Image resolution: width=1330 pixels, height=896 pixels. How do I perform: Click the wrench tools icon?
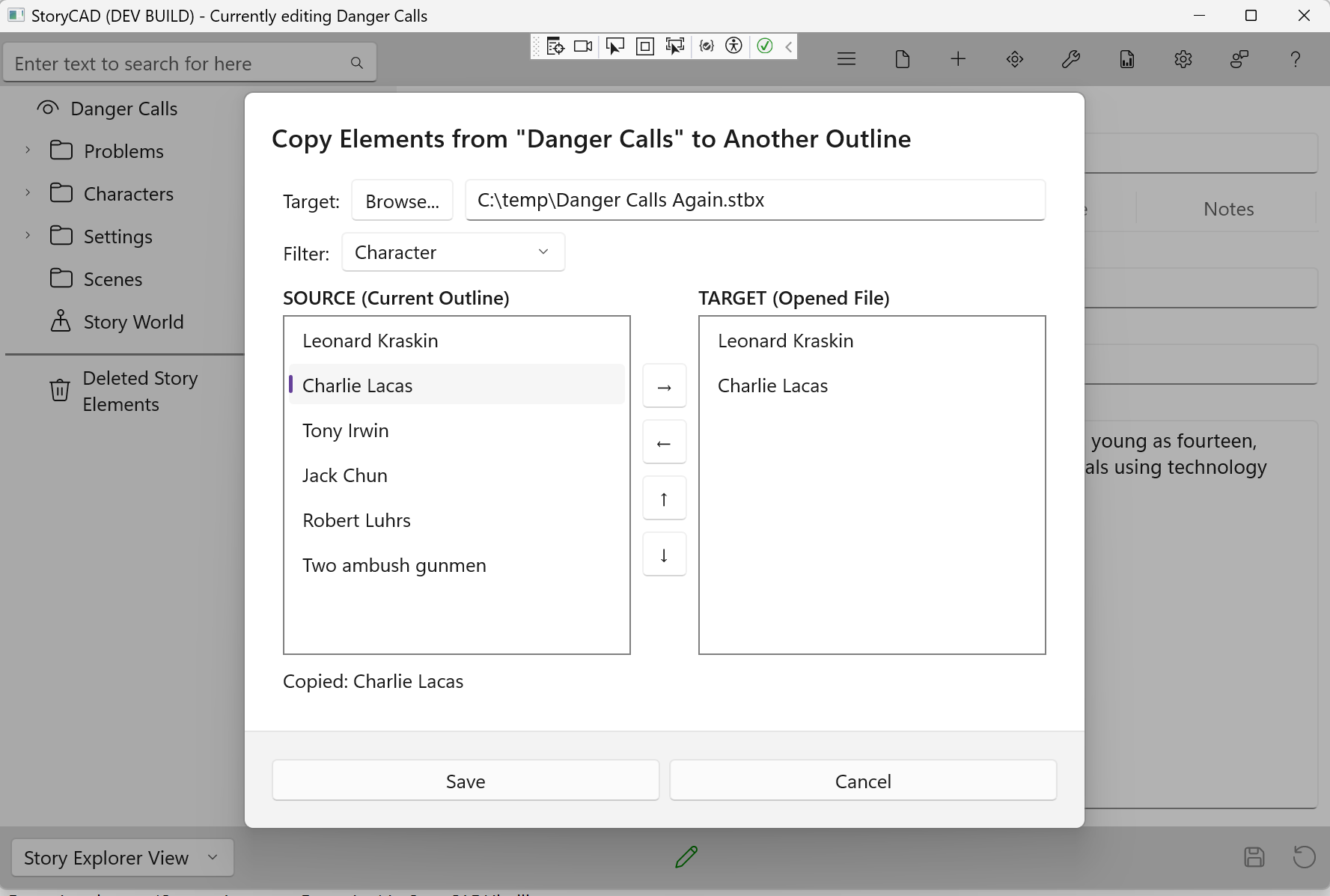pos(1070,59)
